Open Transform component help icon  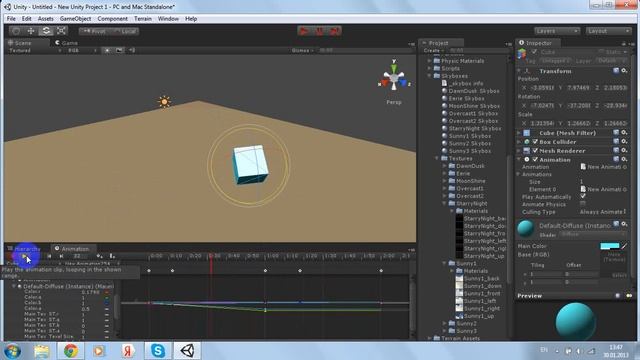click(x=616, y=71)
